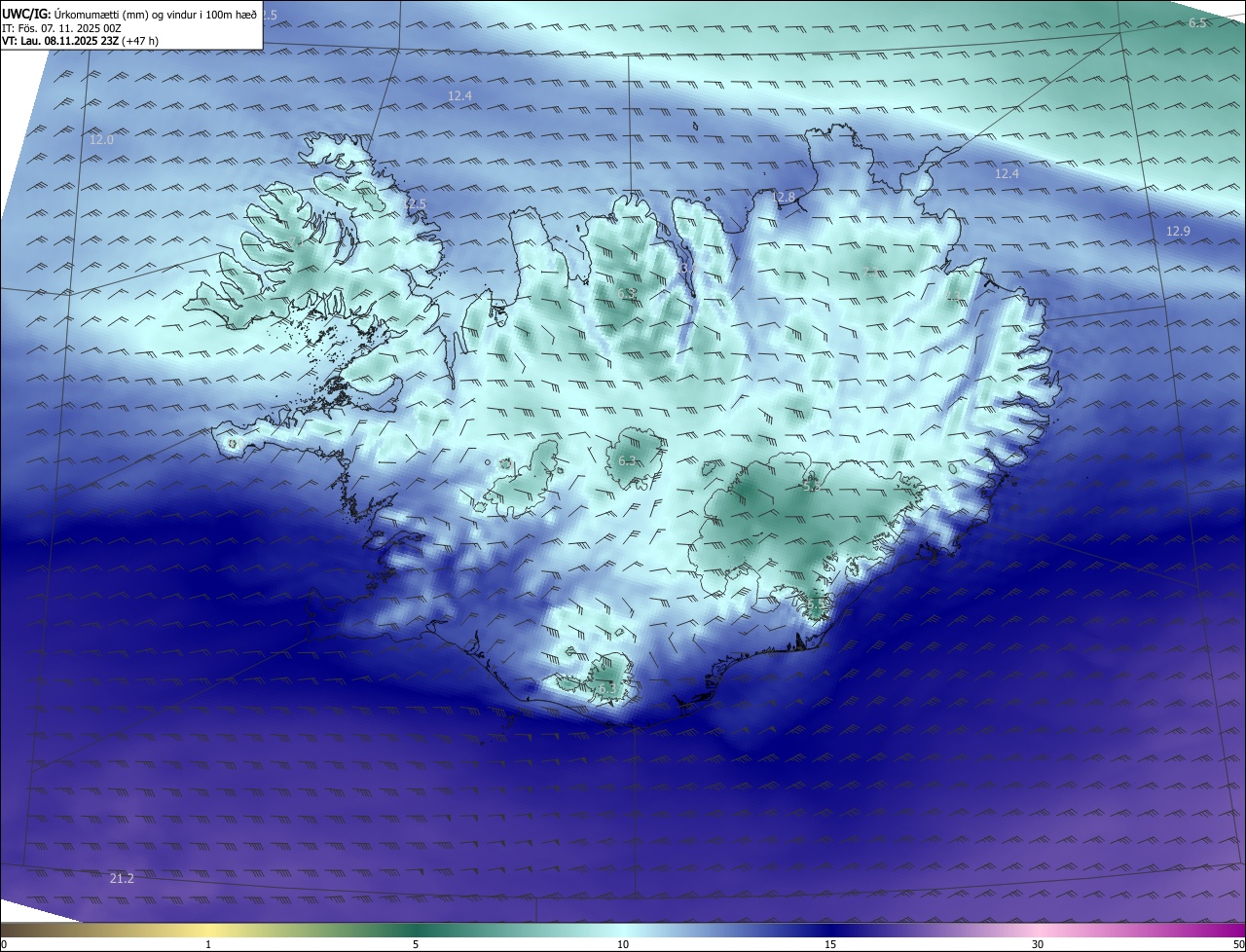Click the 12.9 value label on the map
Image resolution: width=1246 pixels, height=952 pixels.
pyautogui.click(x=1178, y=232)
